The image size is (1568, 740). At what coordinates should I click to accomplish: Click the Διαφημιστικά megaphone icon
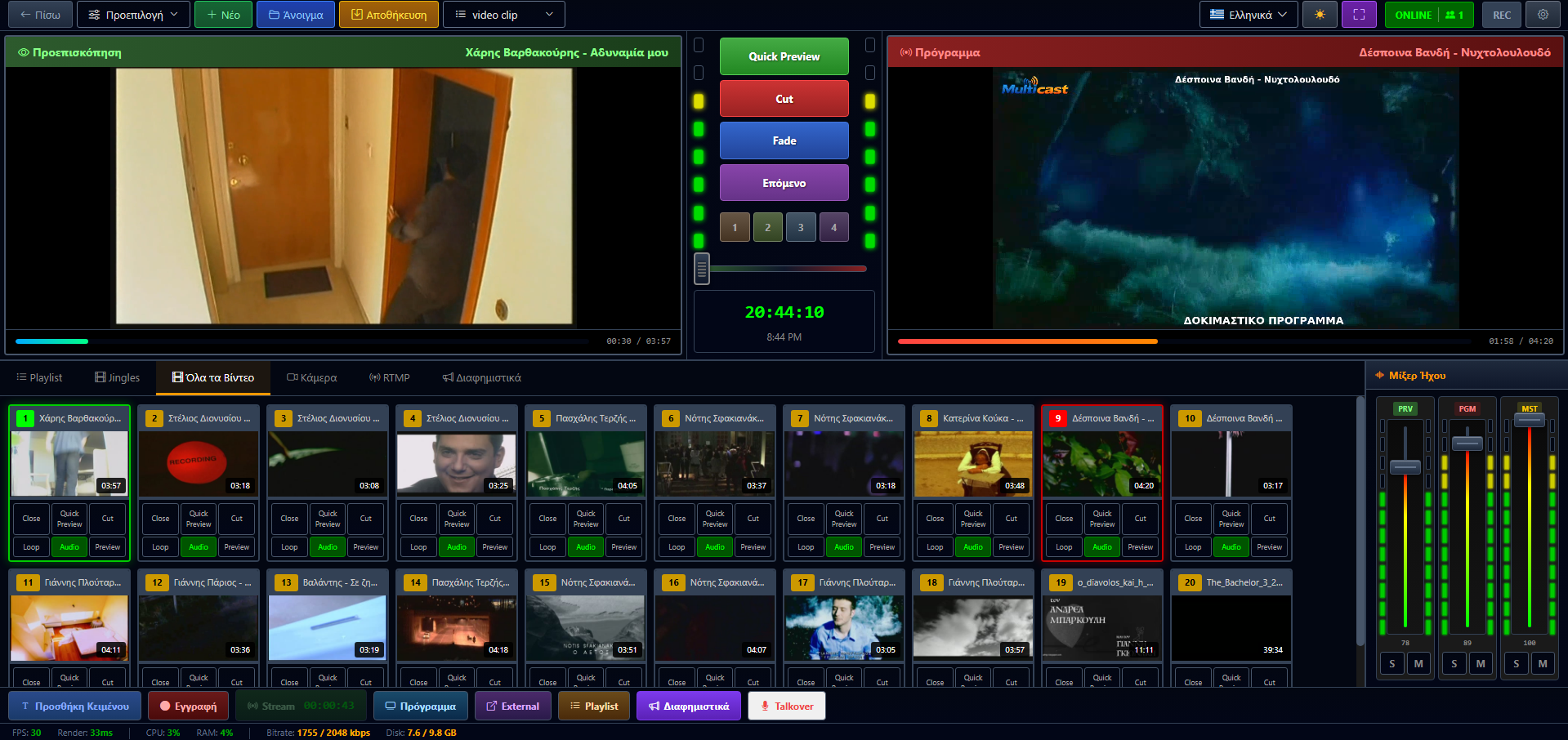pos(652,705)
